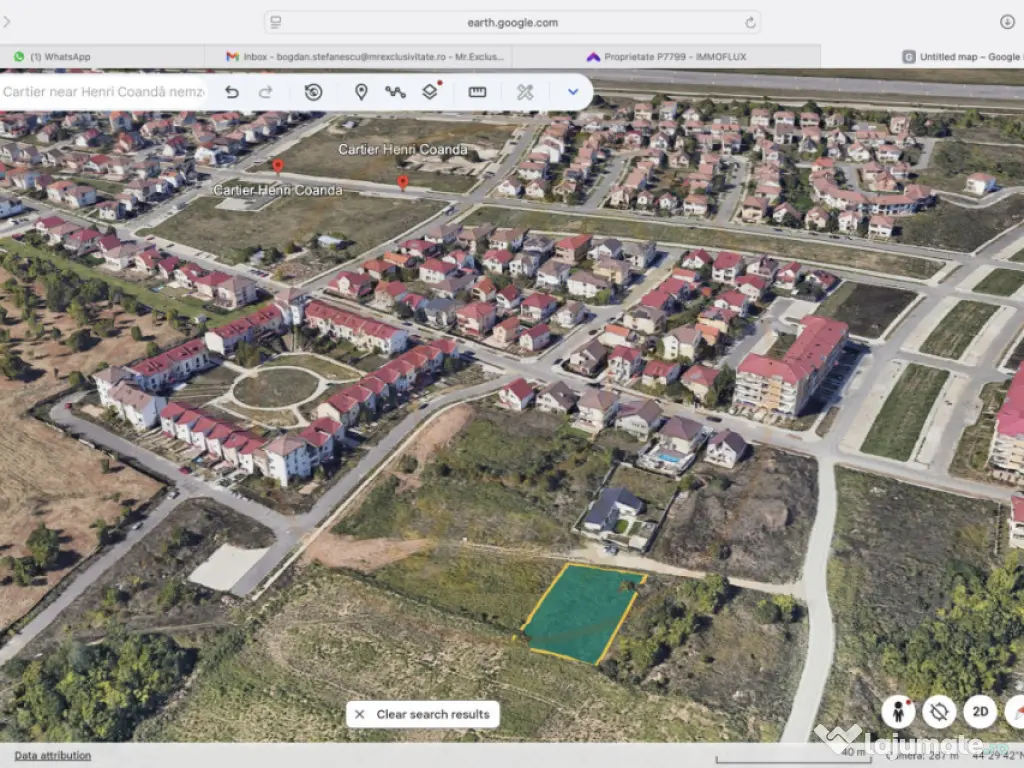The height and width of the screenshot is (768, 1024).
Task: Activate the measure ruler tool
Action: [x=477, y=92]
